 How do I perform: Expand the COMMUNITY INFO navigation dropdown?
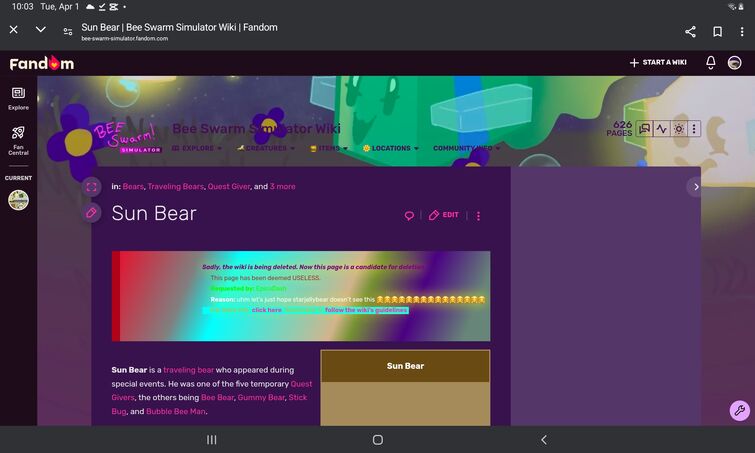coord(466,148)
